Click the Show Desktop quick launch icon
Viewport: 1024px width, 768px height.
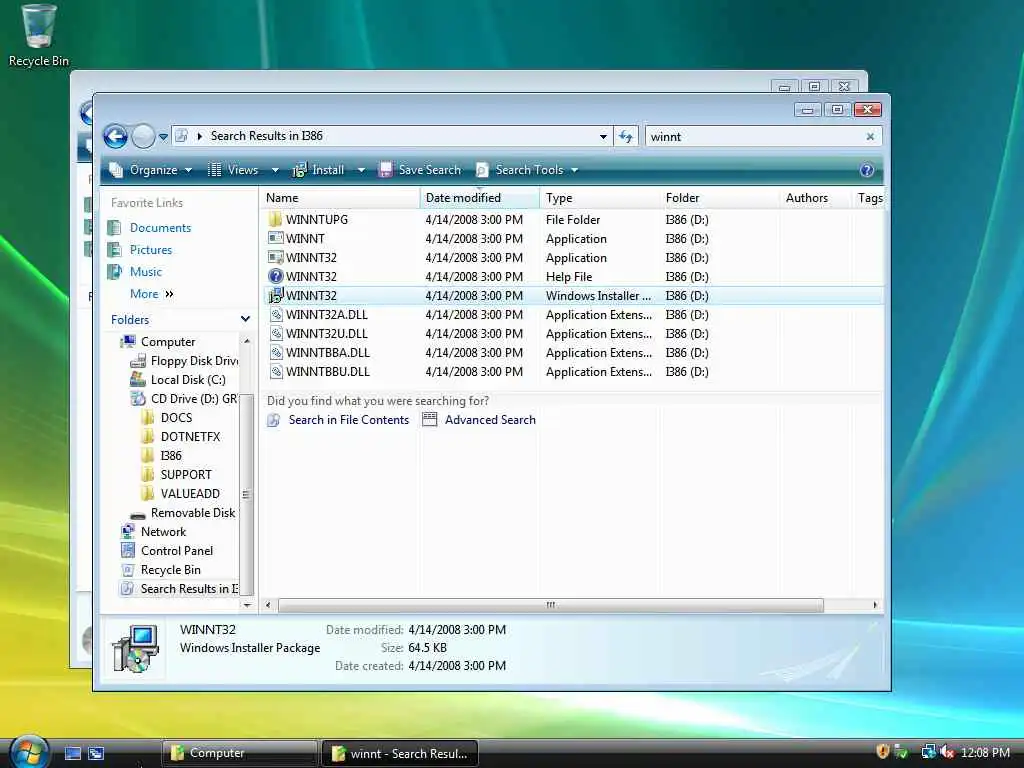coord(73,754)
